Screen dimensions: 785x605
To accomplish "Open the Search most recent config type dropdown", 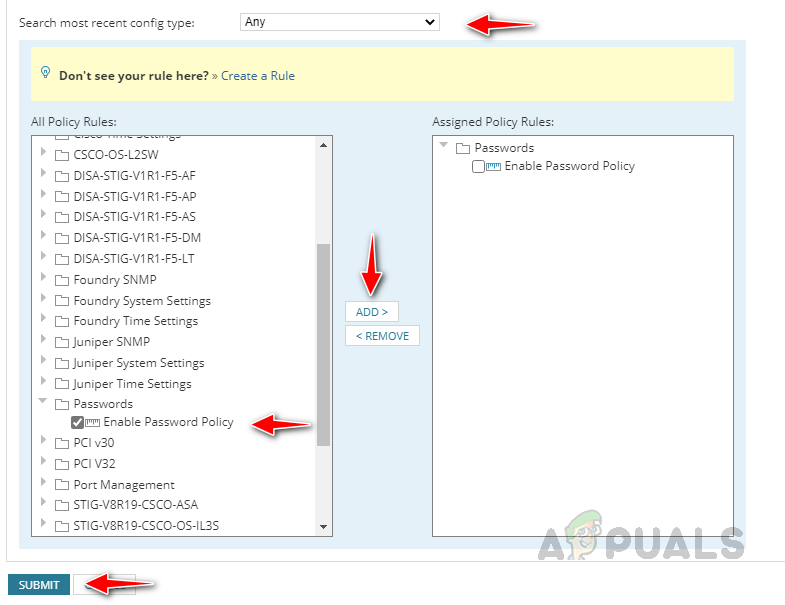I will (x=339, y=22).
